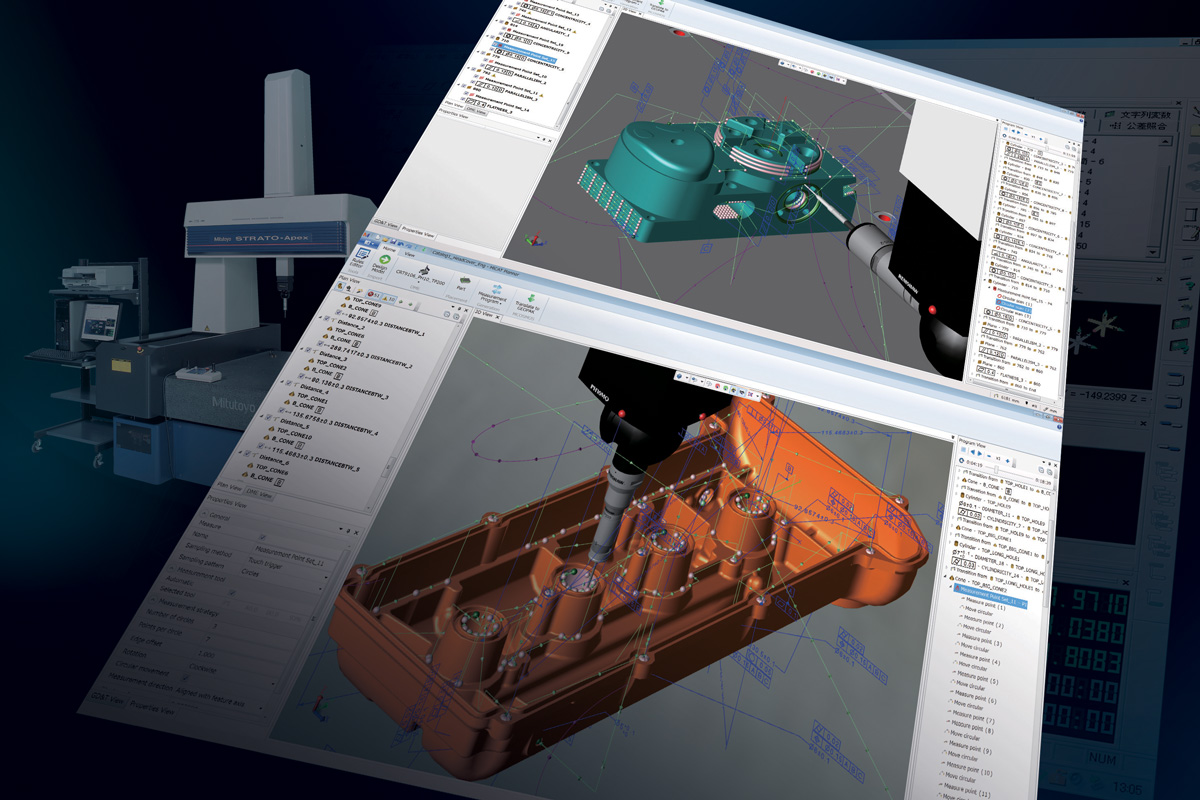Image resolution: width=1200 pixels, height=800 pixels.
Task: Increase simulation speed with the plus icon
Action: click(1008, 460)
